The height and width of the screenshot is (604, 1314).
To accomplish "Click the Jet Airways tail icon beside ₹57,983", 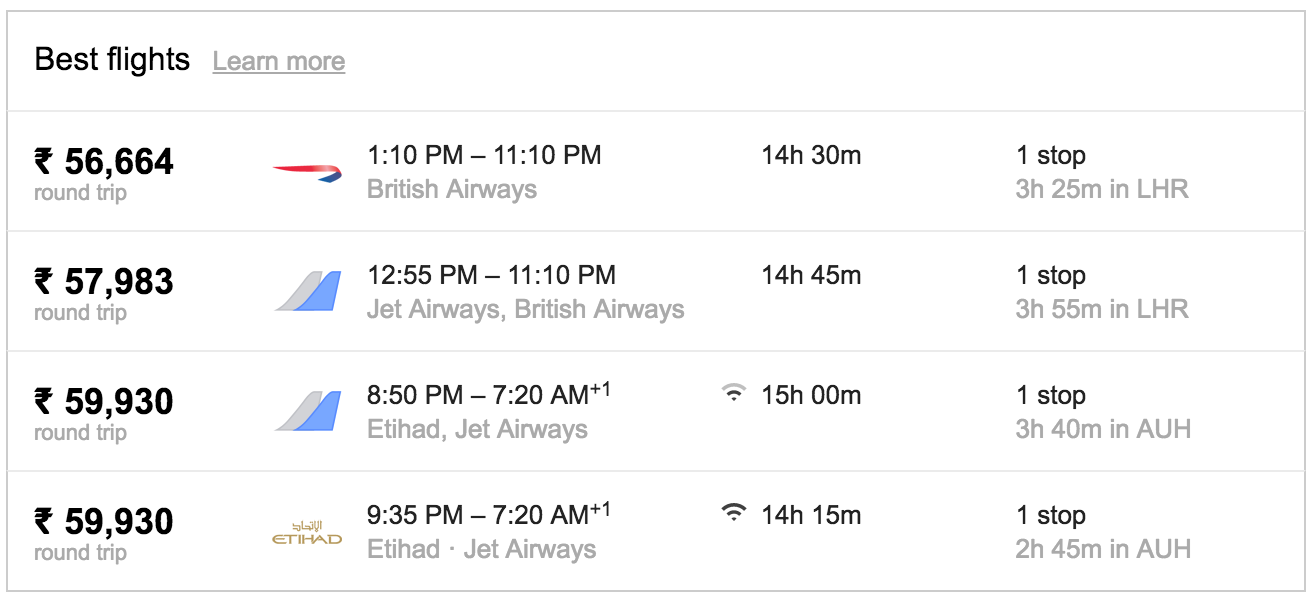I will pos(308,291).
